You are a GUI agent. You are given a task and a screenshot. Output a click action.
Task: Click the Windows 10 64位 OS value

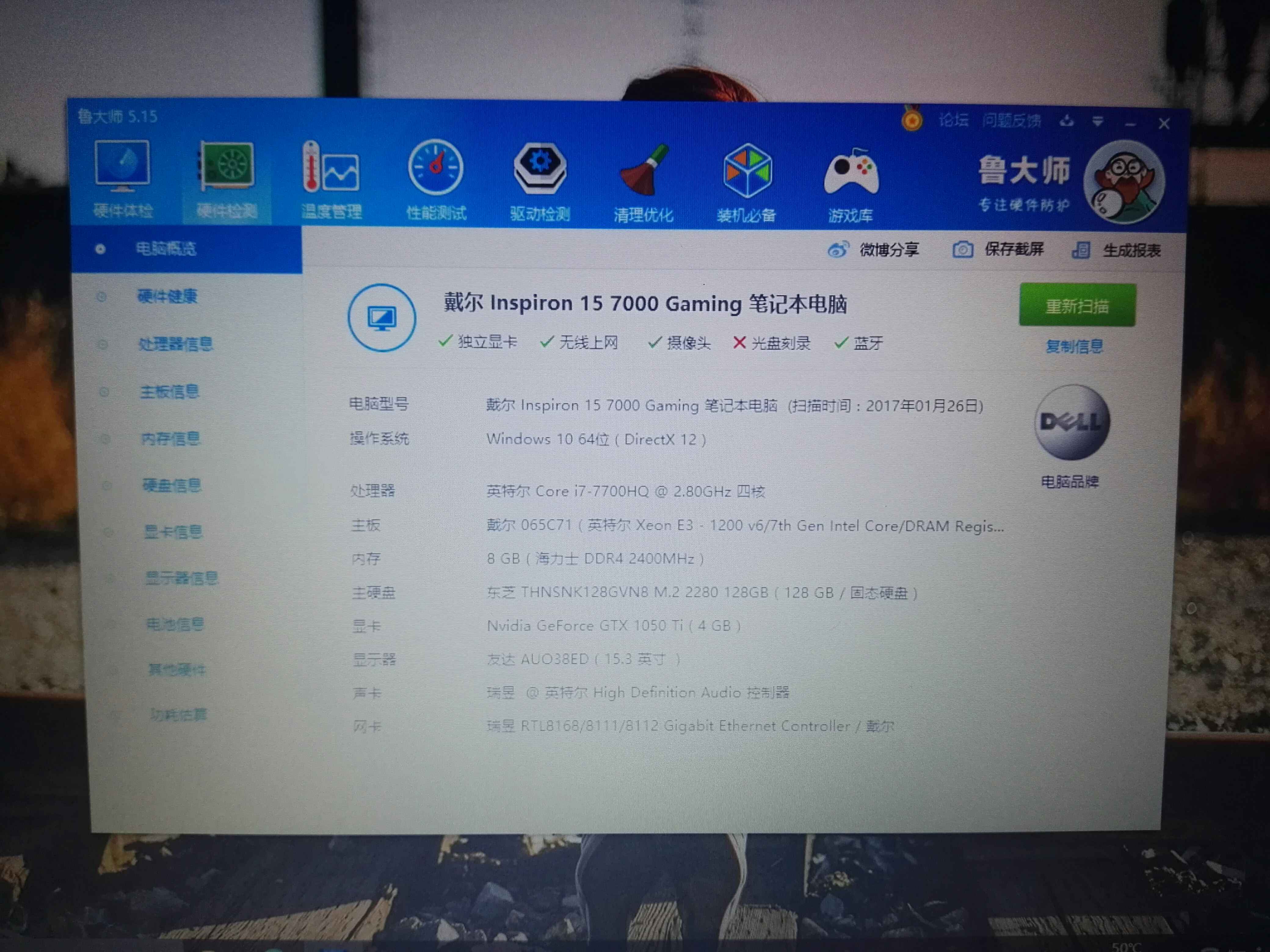[596, 439]
